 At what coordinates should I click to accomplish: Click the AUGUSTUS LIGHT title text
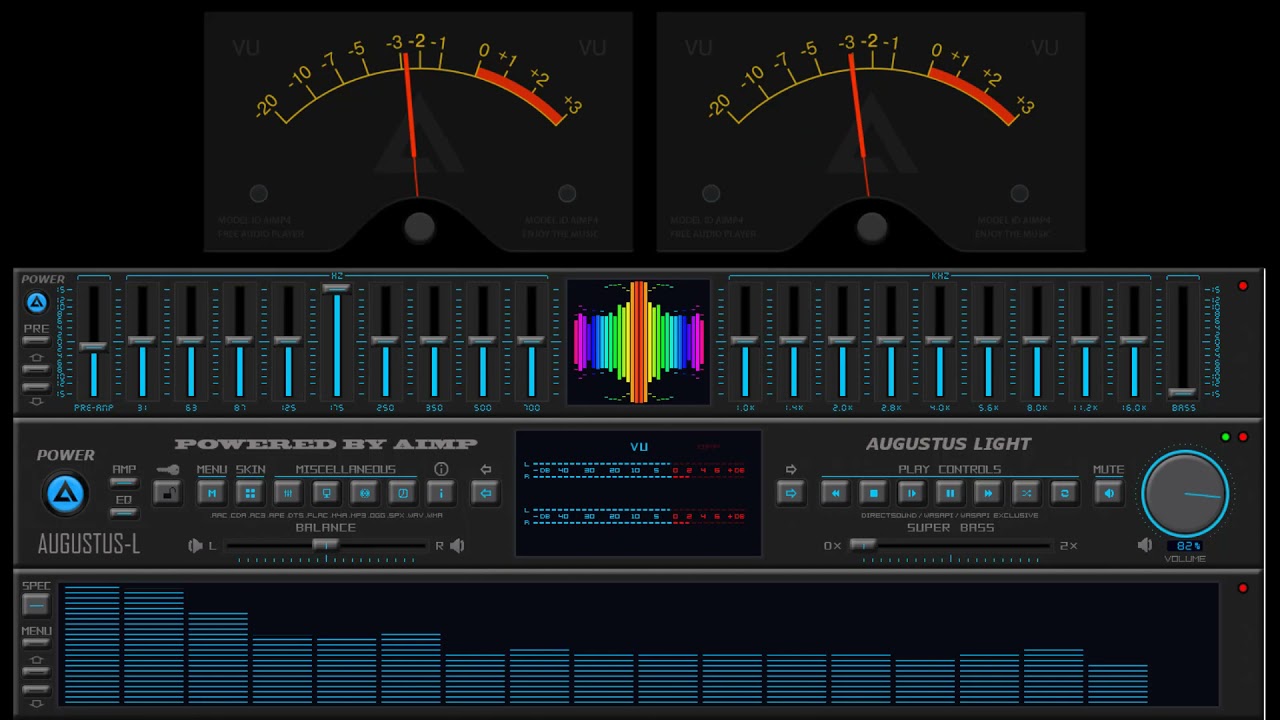(x=948, y=444)
